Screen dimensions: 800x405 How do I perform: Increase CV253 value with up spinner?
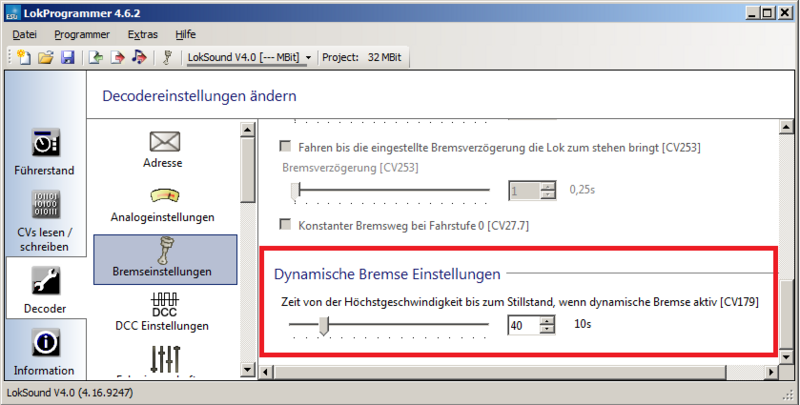click(x=547, y=187)
